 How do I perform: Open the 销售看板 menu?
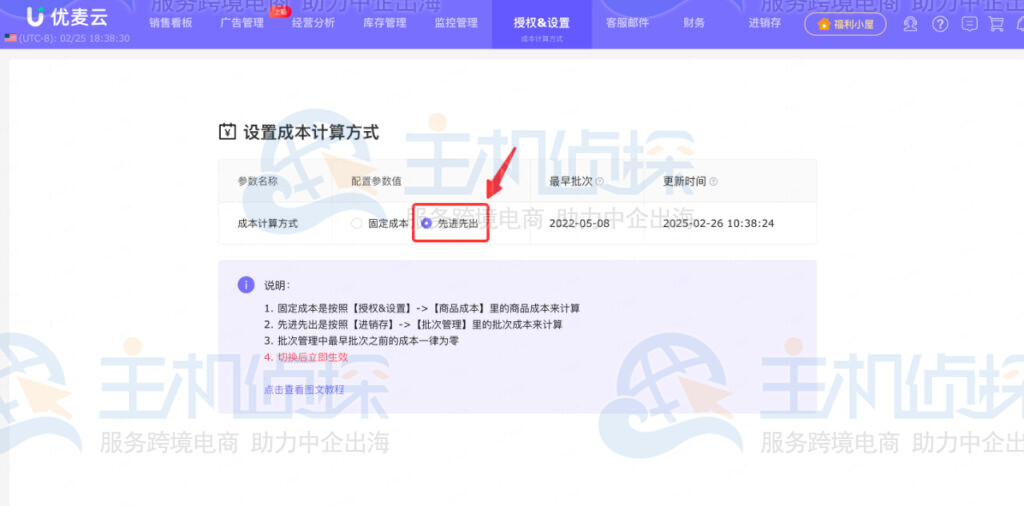[x=171, y=23]
